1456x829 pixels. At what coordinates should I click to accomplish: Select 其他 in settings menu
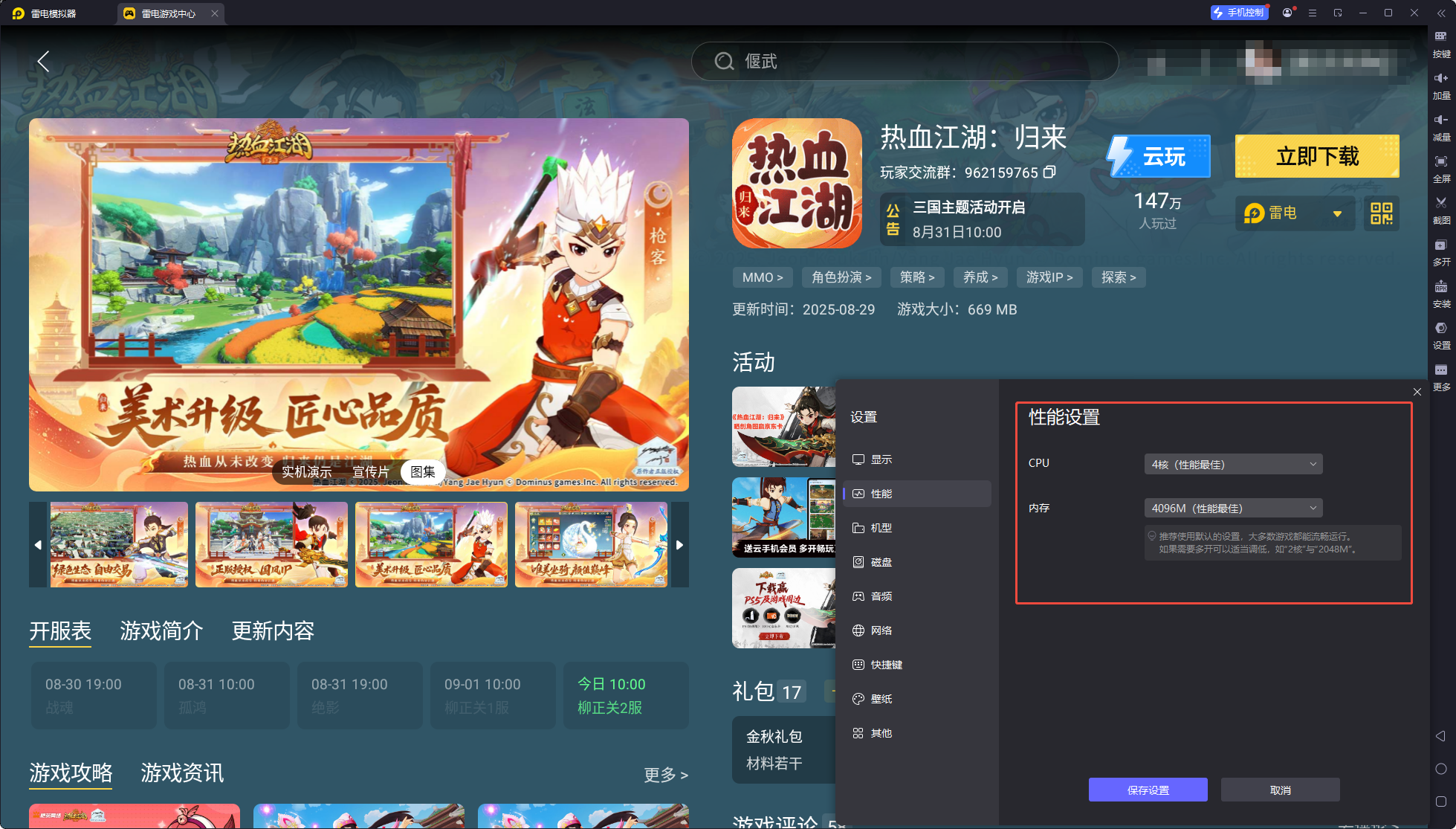pyautogui.click(x=917, y=733)
